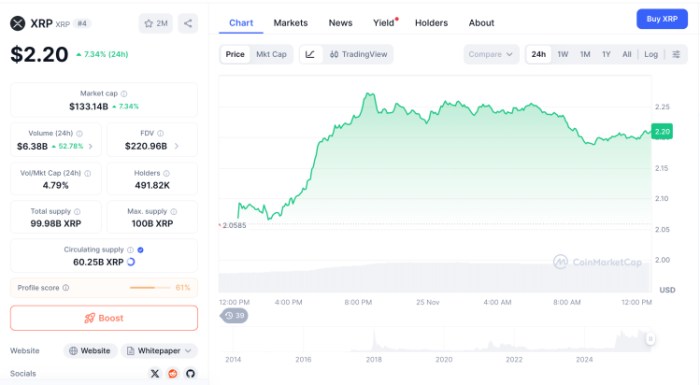Screen dimensions: 700x385
Task: Select the All time range
Action: click(627, 54)
